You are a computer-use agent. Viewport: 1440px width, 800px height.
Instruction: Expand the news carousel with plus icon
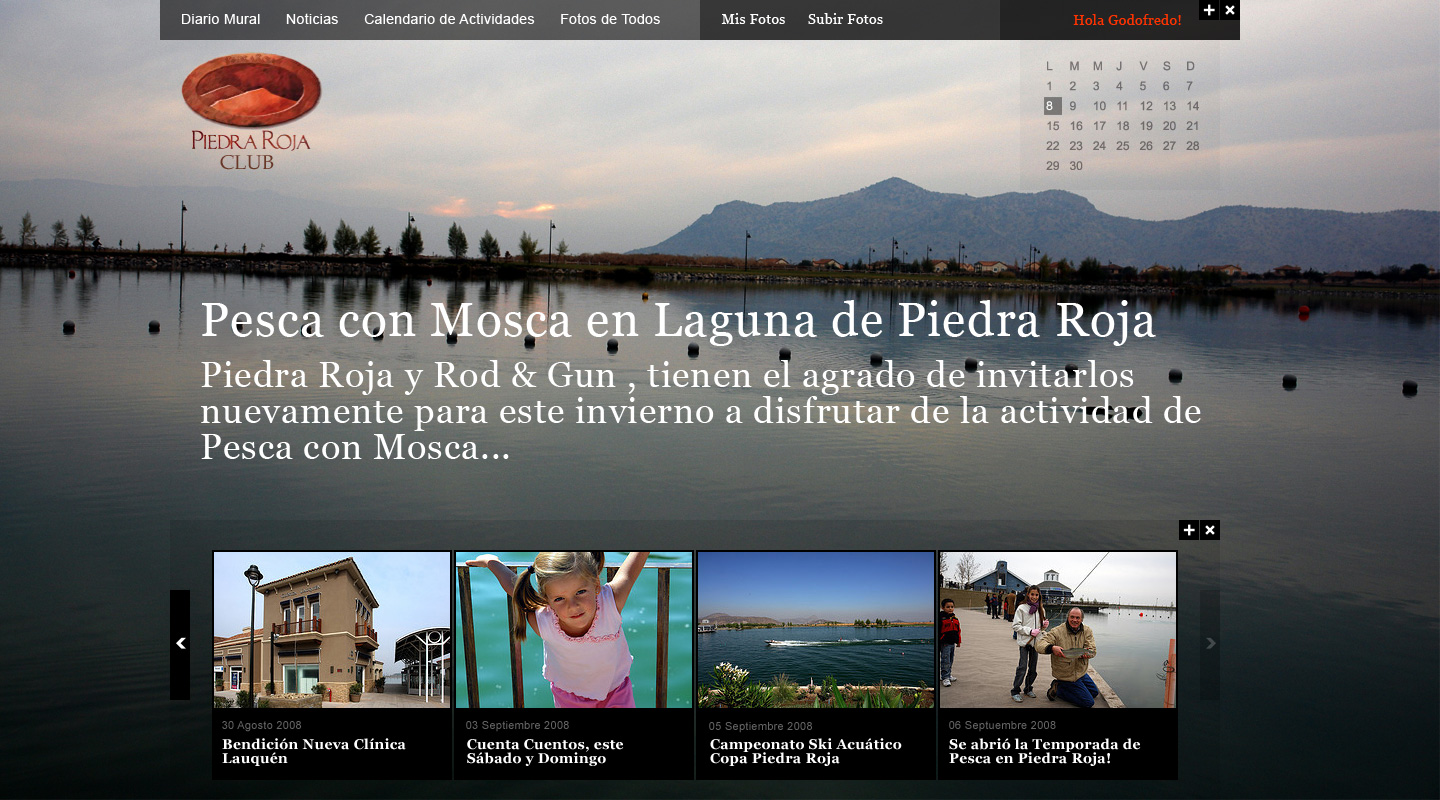[x=1188, y=530]
